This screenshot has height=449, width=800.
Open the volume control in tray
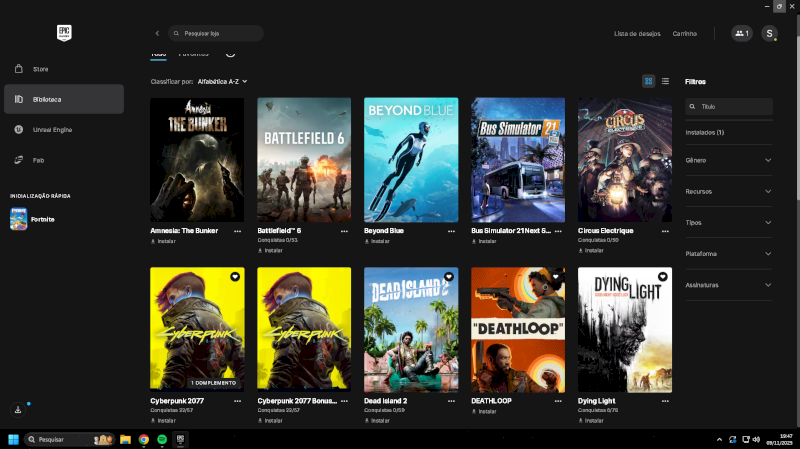coord(756,439)
